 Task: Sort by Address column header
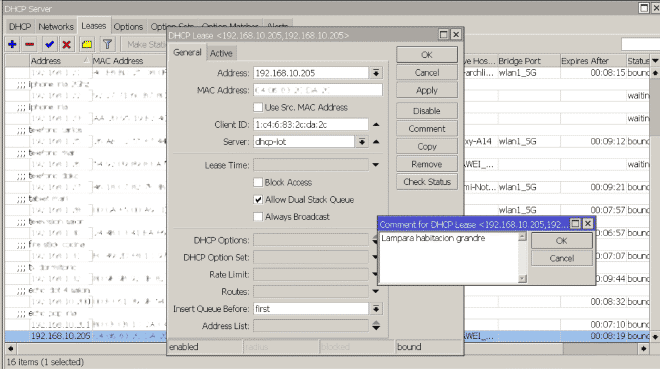pos(60,61)
